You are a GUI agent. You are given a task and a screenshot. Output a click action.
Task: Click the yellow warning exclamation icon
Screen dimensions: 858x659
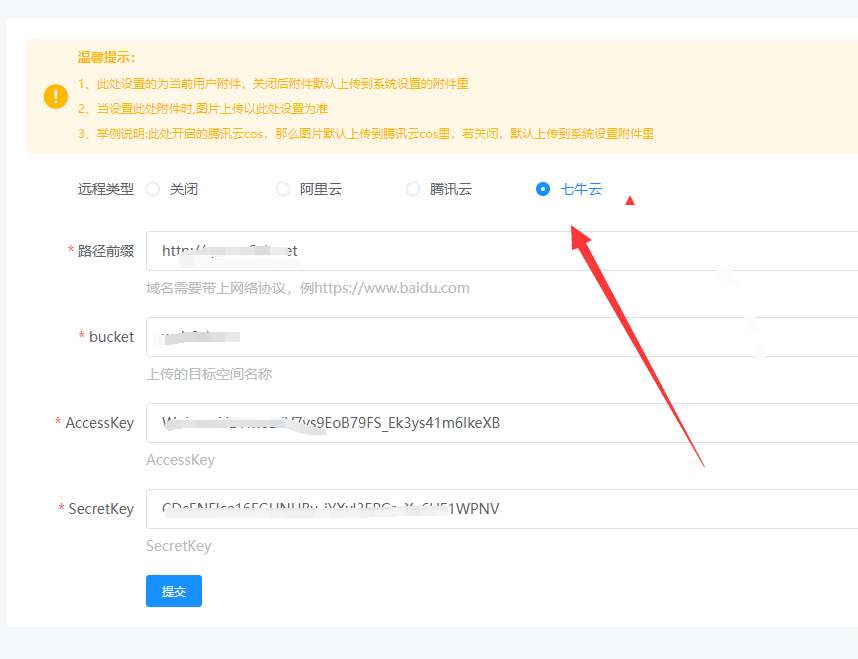(x=56, y=96)
